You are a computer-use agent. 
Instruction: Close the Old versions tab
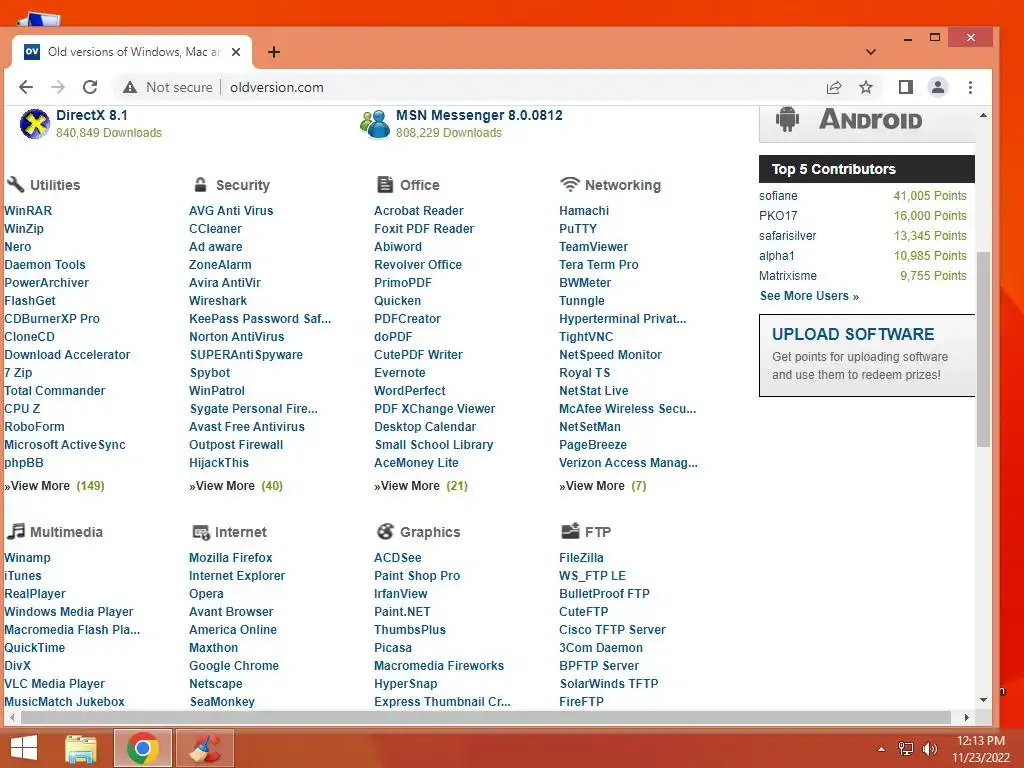[236, 52]
